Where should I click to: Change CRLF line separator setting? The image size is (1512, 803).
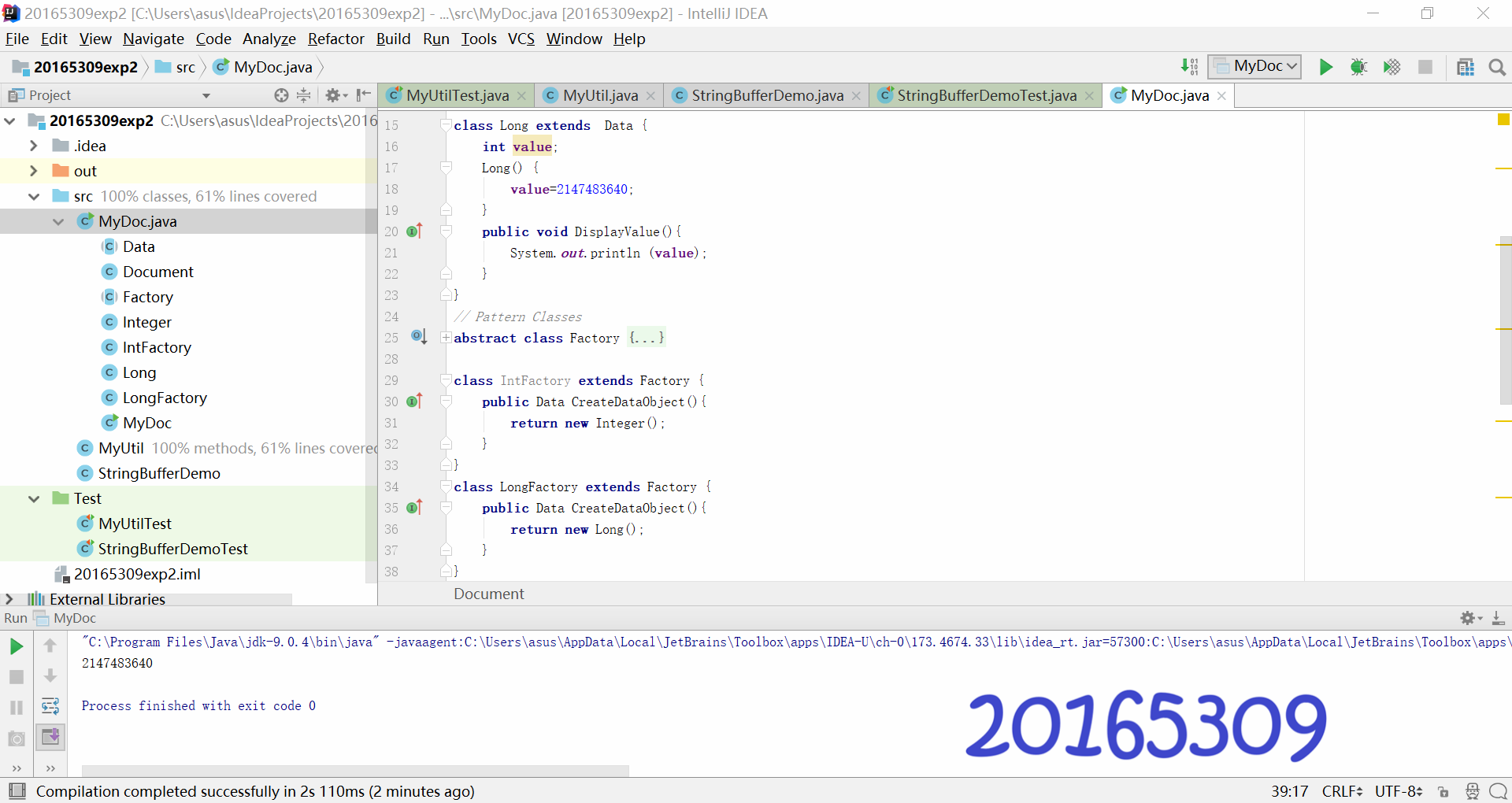click(1342, 791)
